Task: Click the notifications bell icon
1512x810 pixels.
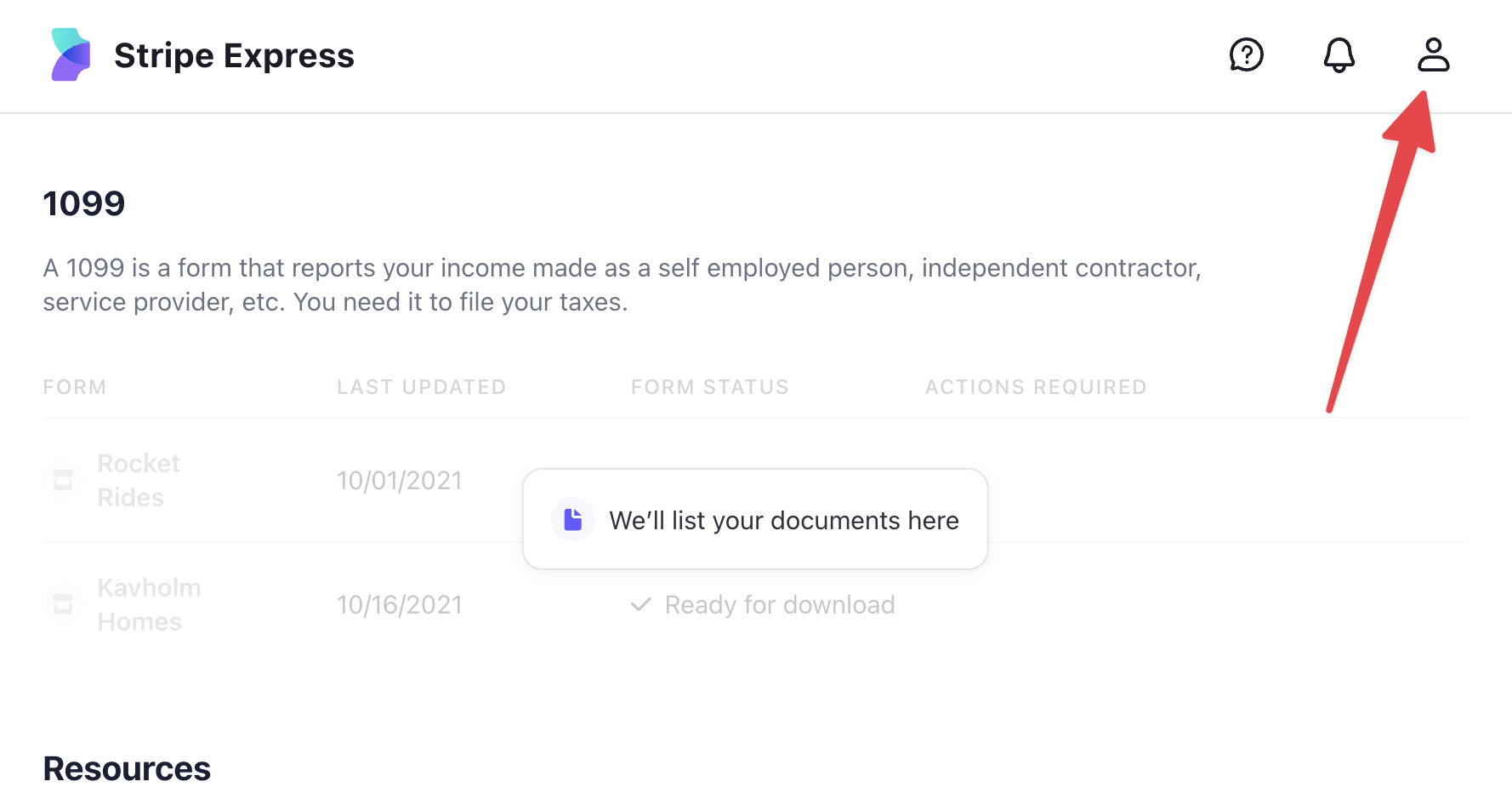Action: pos(1339,55)
